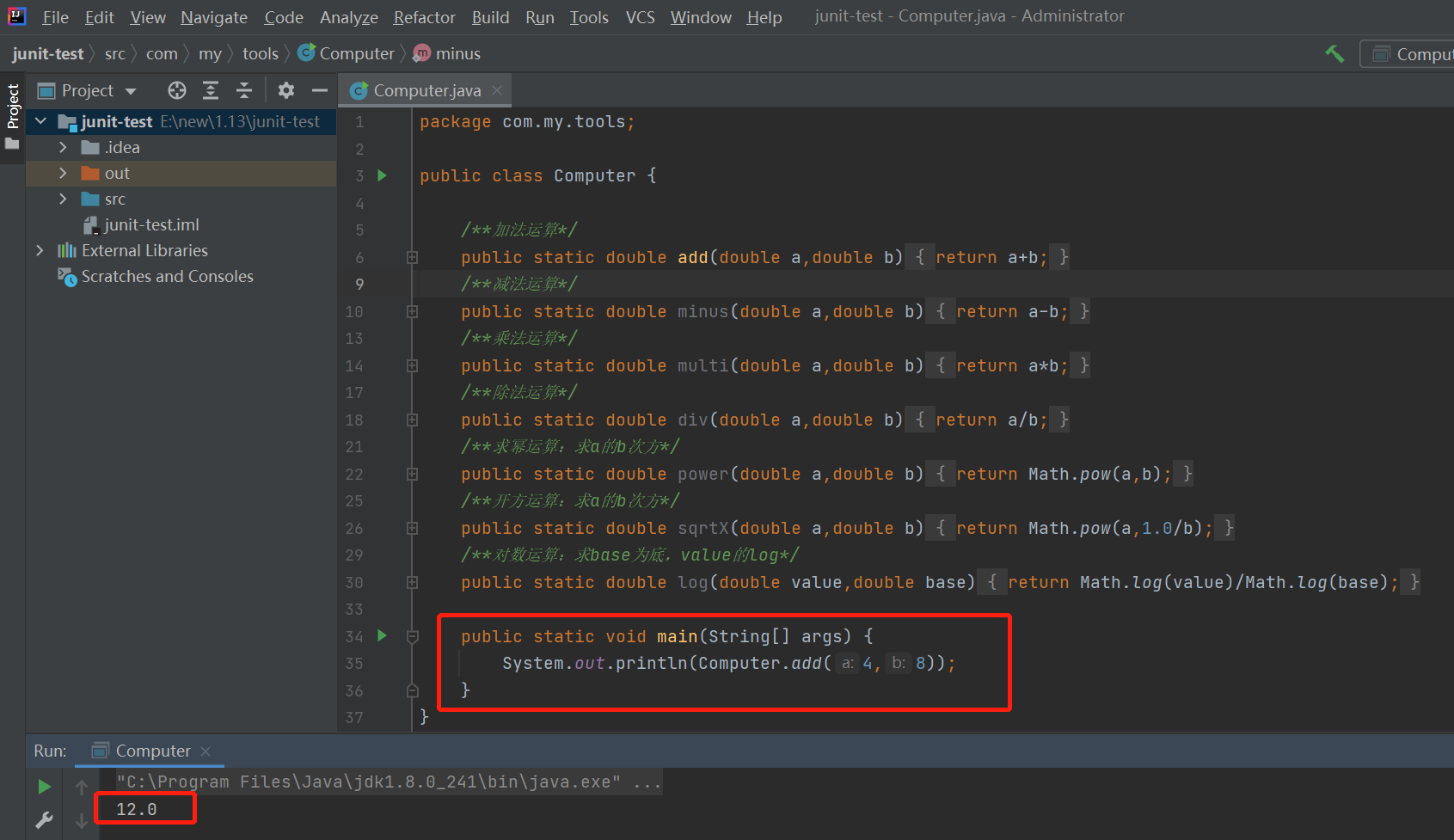Switch to Computer.java editor tab
This screenshot has width=1454, height=840.
[x=426, y=90]
